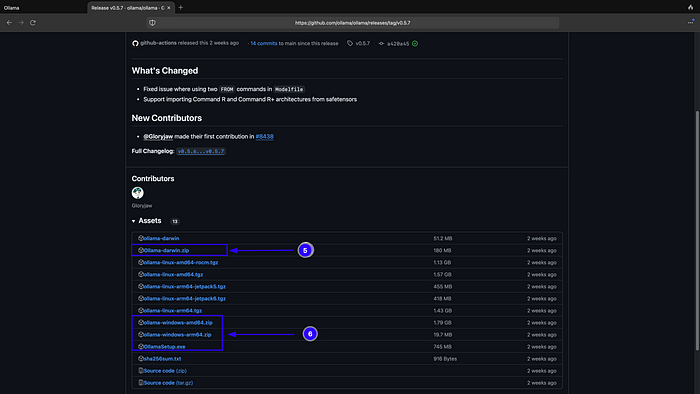
Task: Click package icon beside ollama-linux-arm64.tgz
Action: [x=141, y=311]
